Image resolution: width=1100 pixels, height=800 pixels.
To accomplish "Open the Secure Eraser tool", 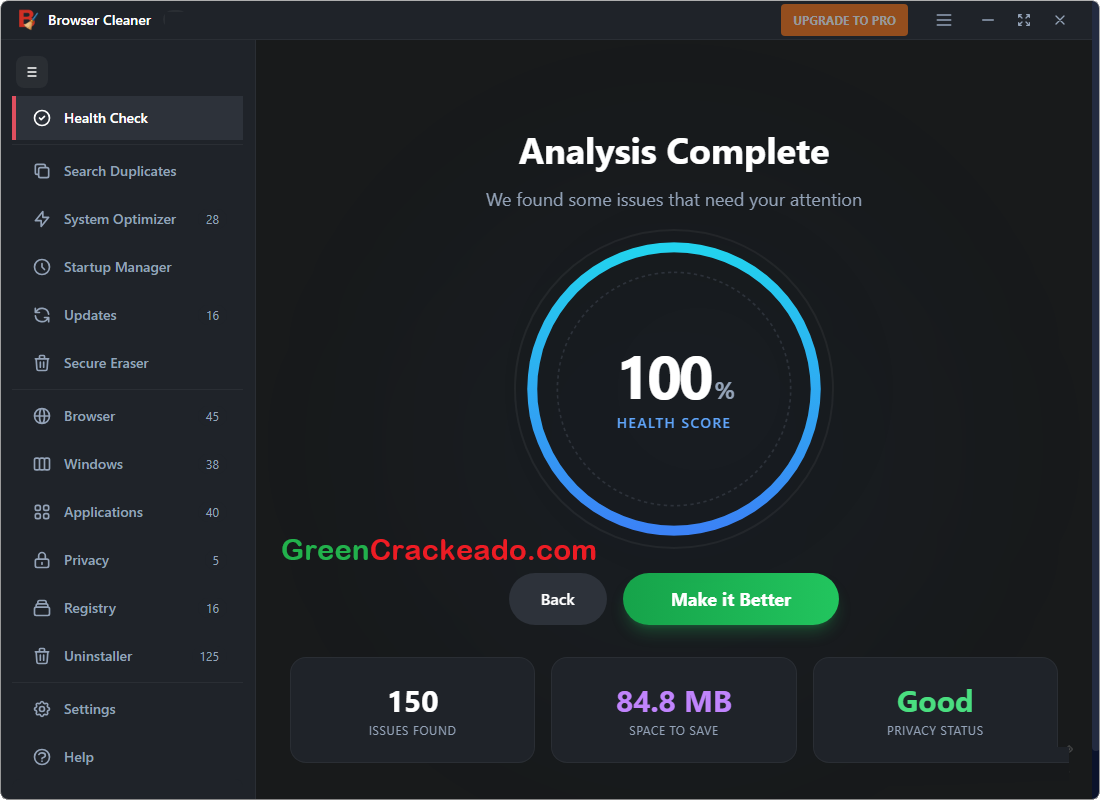I will [106, 363].
